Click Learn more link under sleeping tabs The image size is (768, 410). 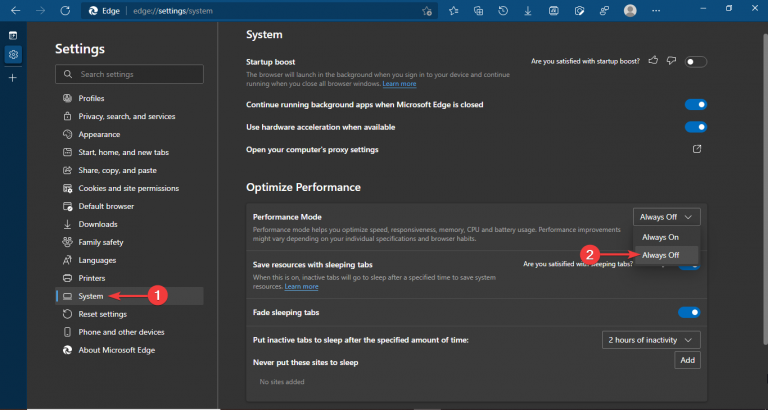[301, 287]
